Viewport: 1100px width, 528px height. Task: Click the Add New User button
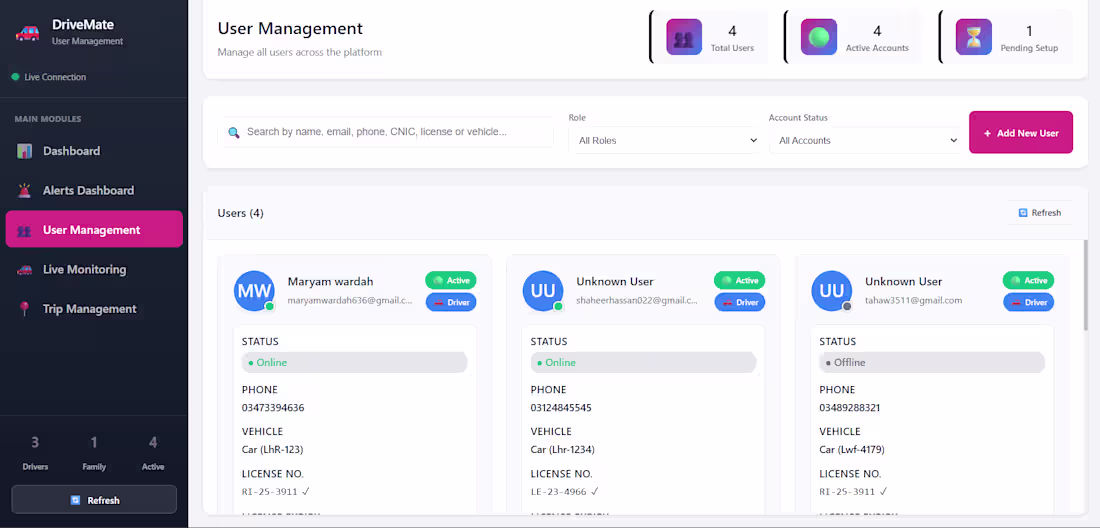[x=1021, y=133]
